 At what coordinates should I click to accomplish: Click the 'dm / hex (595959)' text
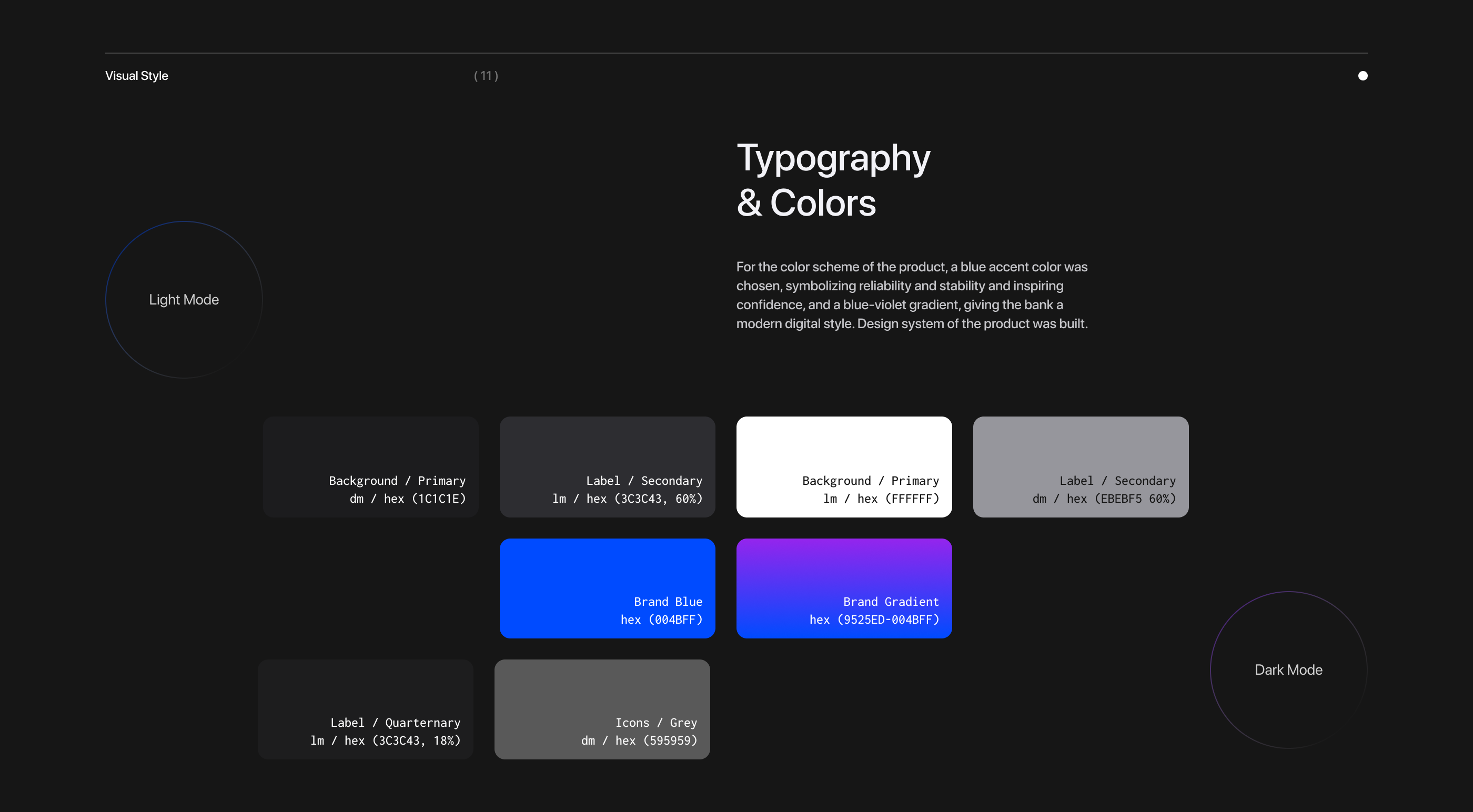639,740
